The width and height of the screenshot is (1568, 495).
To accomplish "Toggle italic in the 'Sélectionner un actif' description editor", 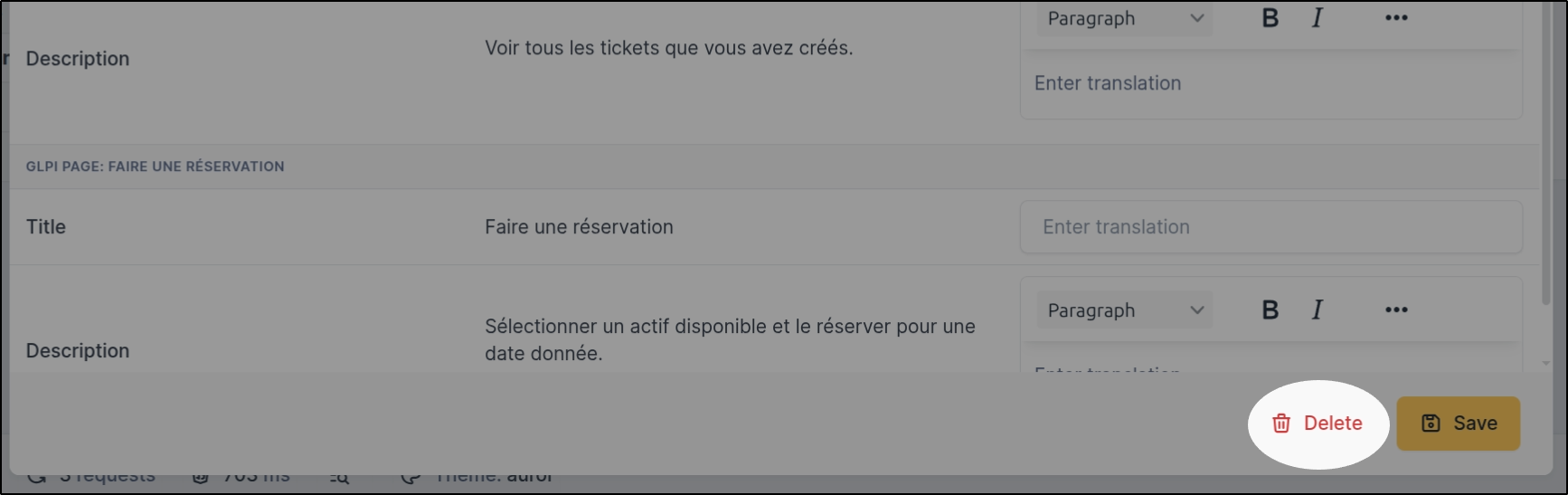I will pyautogui.click(x=1318, y=310).
